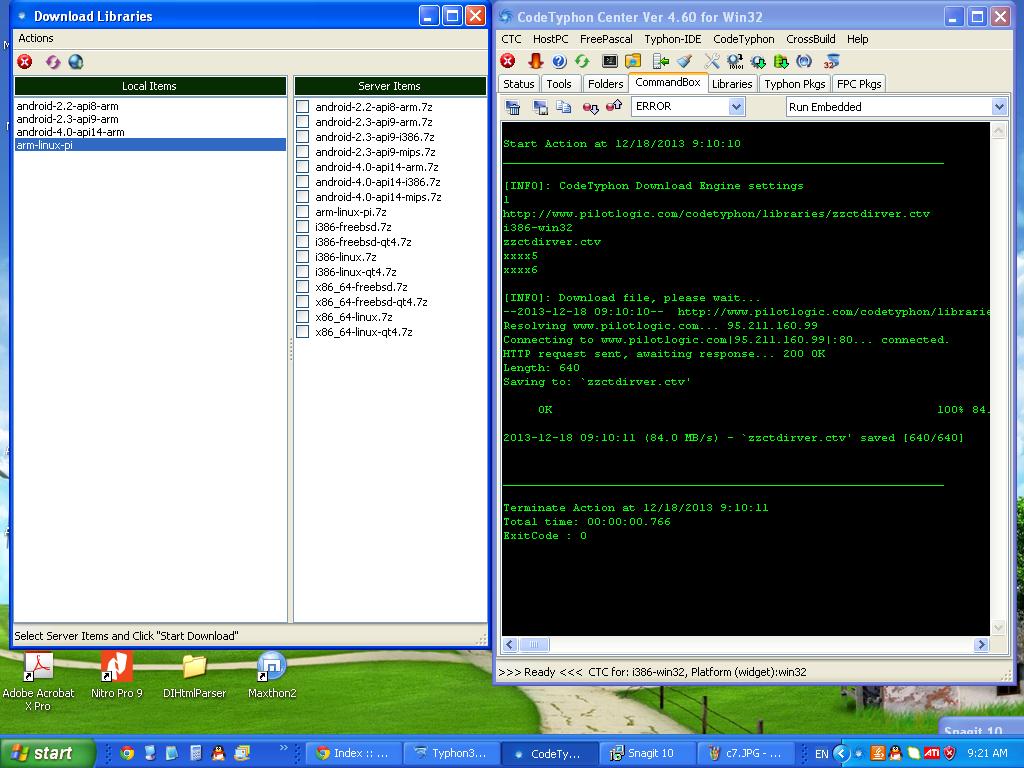Open the Windows start button
The width and height of the screenshot is (1024, 768).
46,753
